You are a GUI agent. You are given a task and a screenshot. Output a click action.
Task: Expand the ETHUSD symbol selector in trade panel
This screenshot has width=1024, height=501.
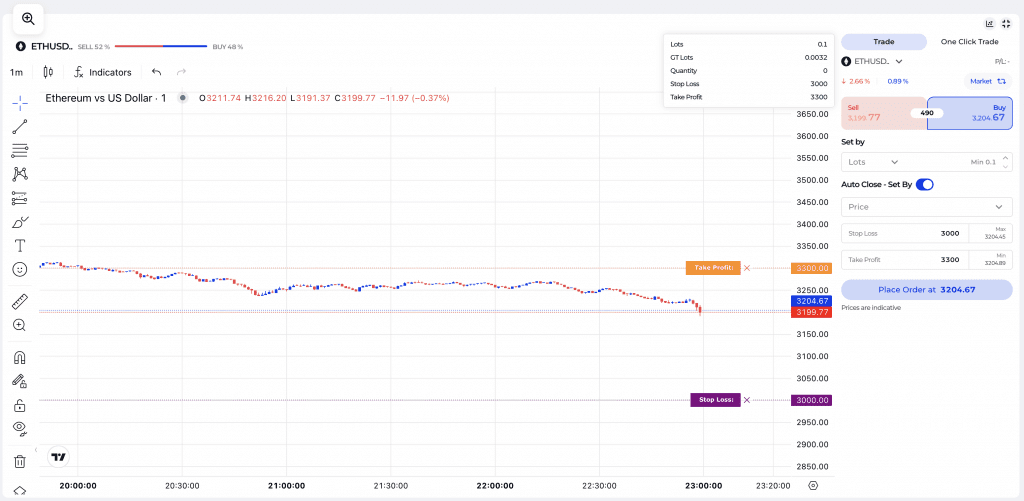click(873, 61)
